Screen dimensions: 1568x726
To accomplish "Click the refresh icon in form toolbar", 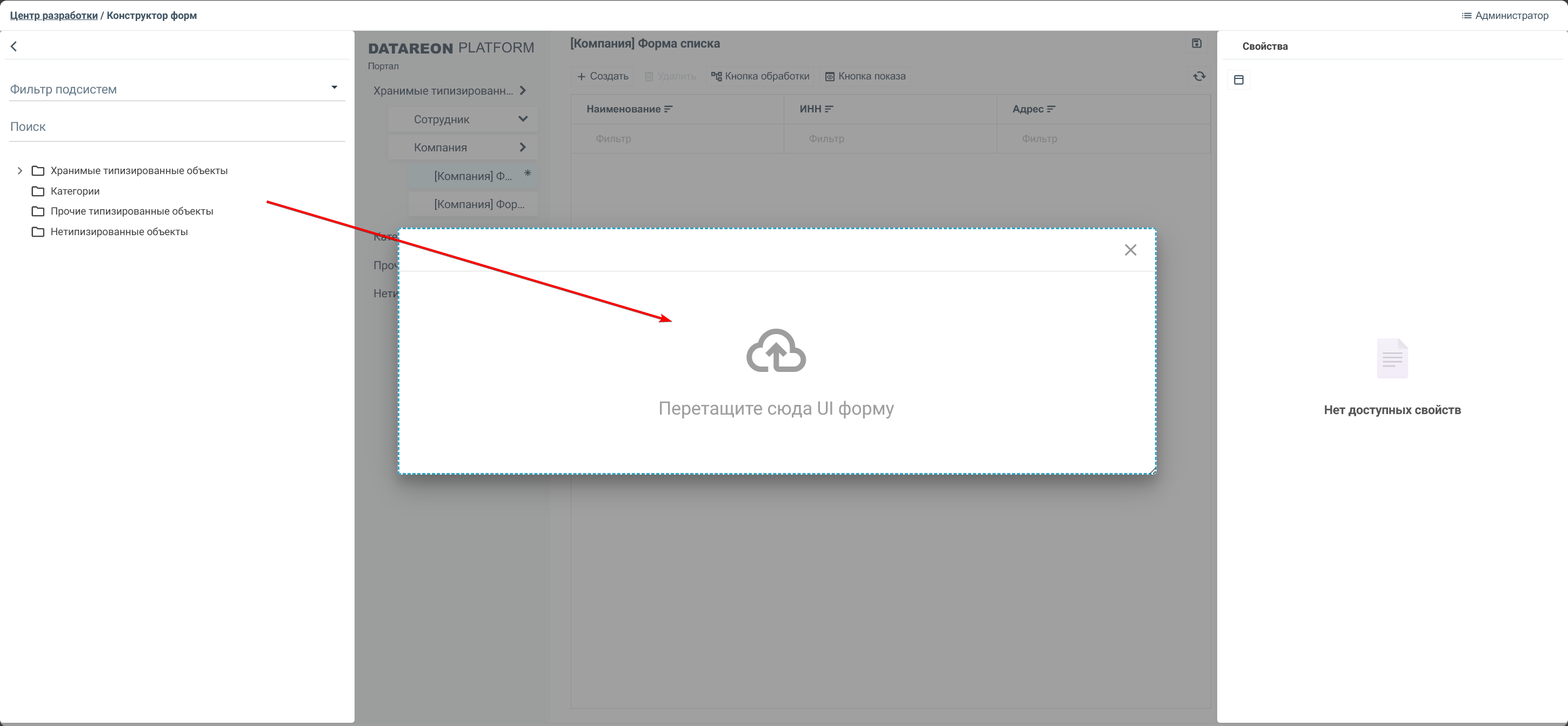I will click(x=1199, y=76).
